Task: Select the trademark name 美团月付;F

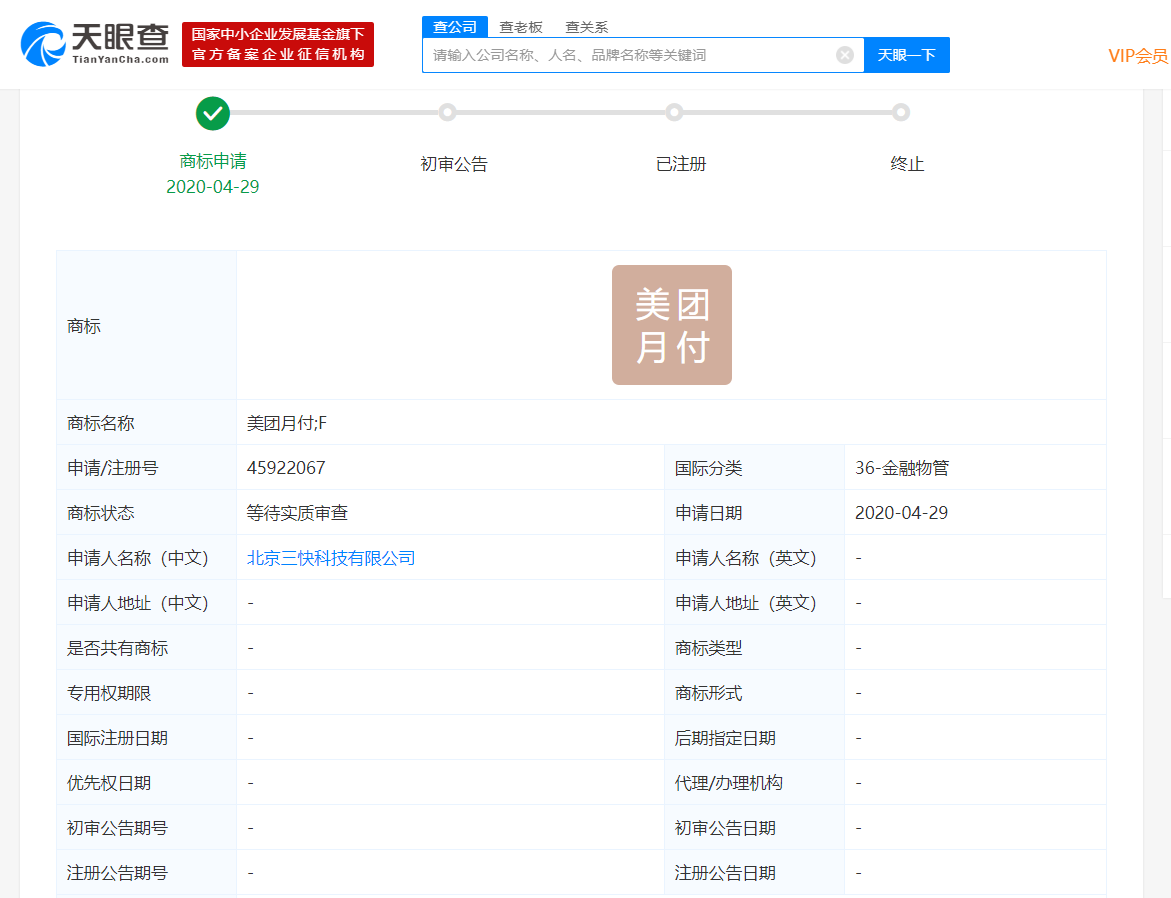Action: (x=287, y=424)
